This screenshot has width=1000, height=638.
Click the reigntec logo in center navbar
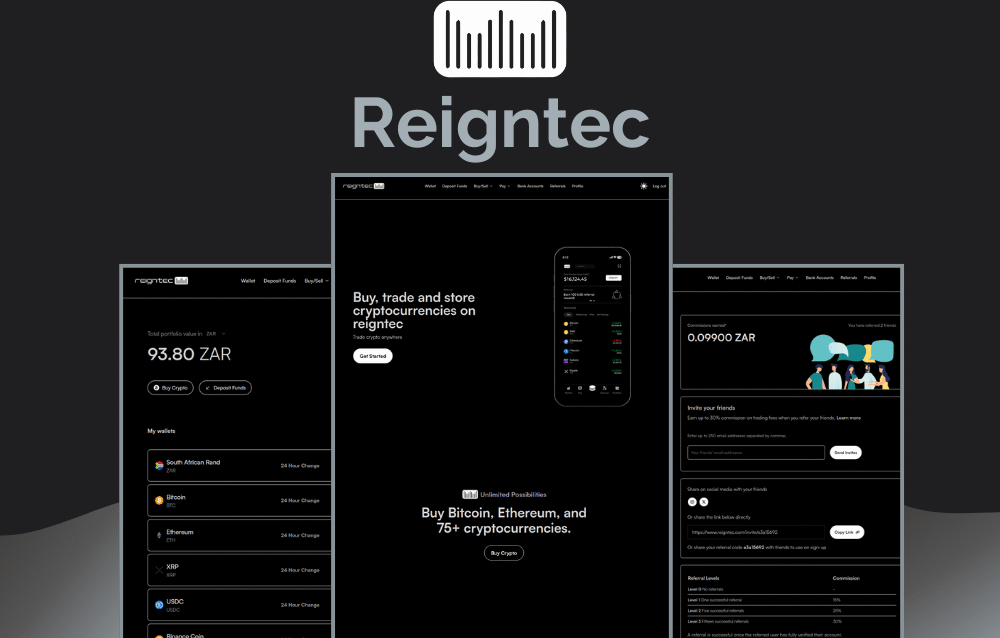click(363, 186)
